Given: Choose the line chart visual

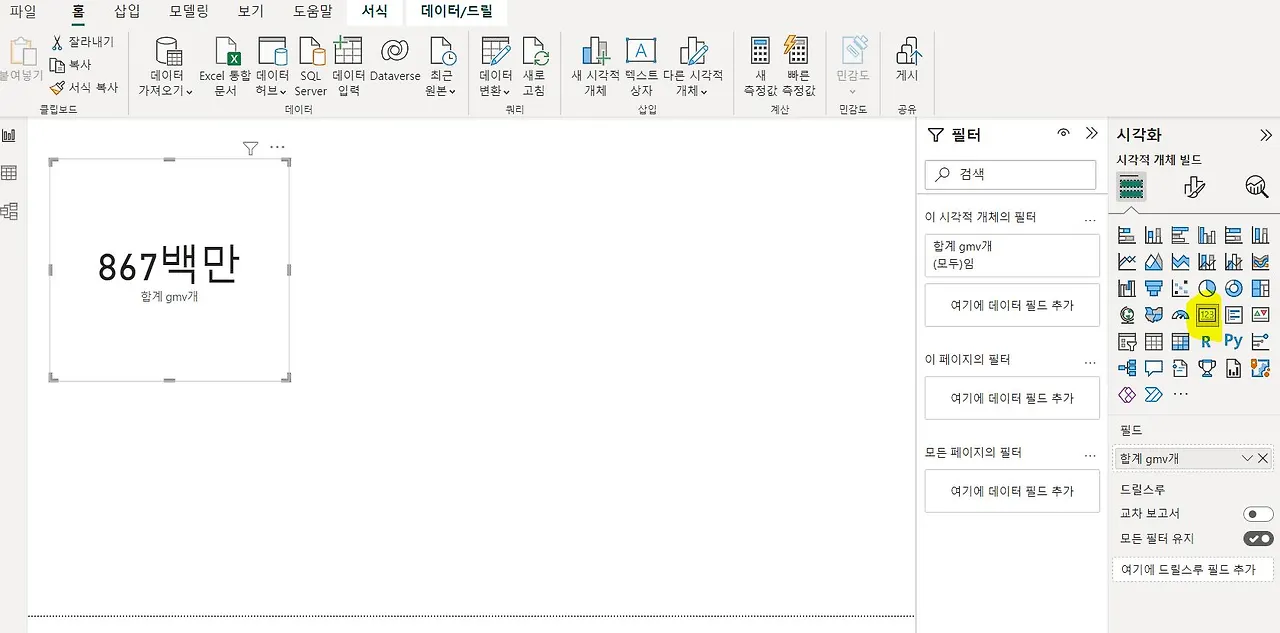Looking at the screenshot, I should point(1127,262).
